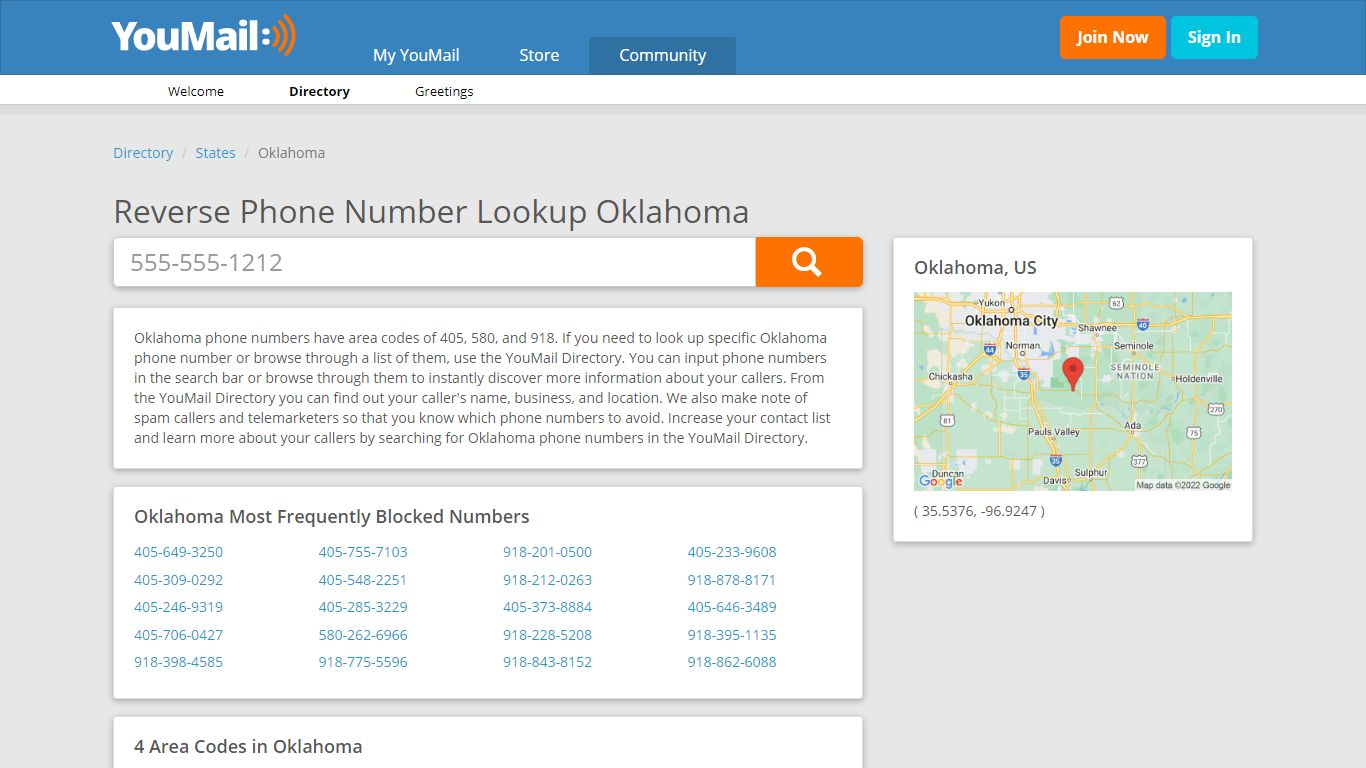Click the Oklahoma City label on map
This screenshot has width=1366, height=768.
(1011, 321)
